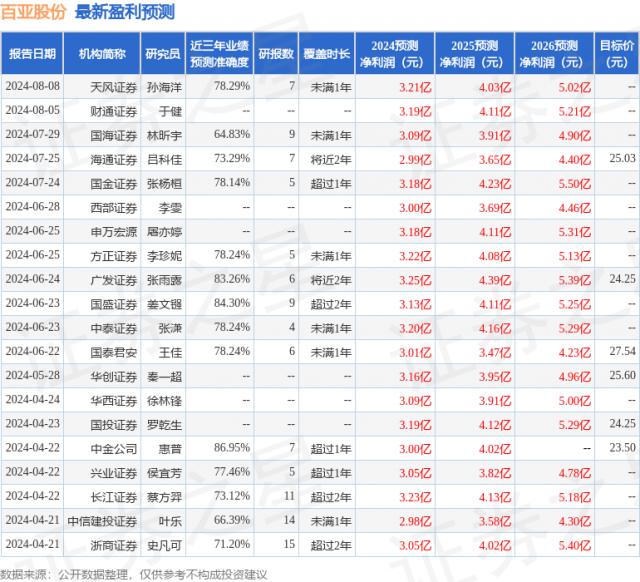
Task: Click 长江证券 institution name
Action: pyautogui.click(x=113, y=496)
